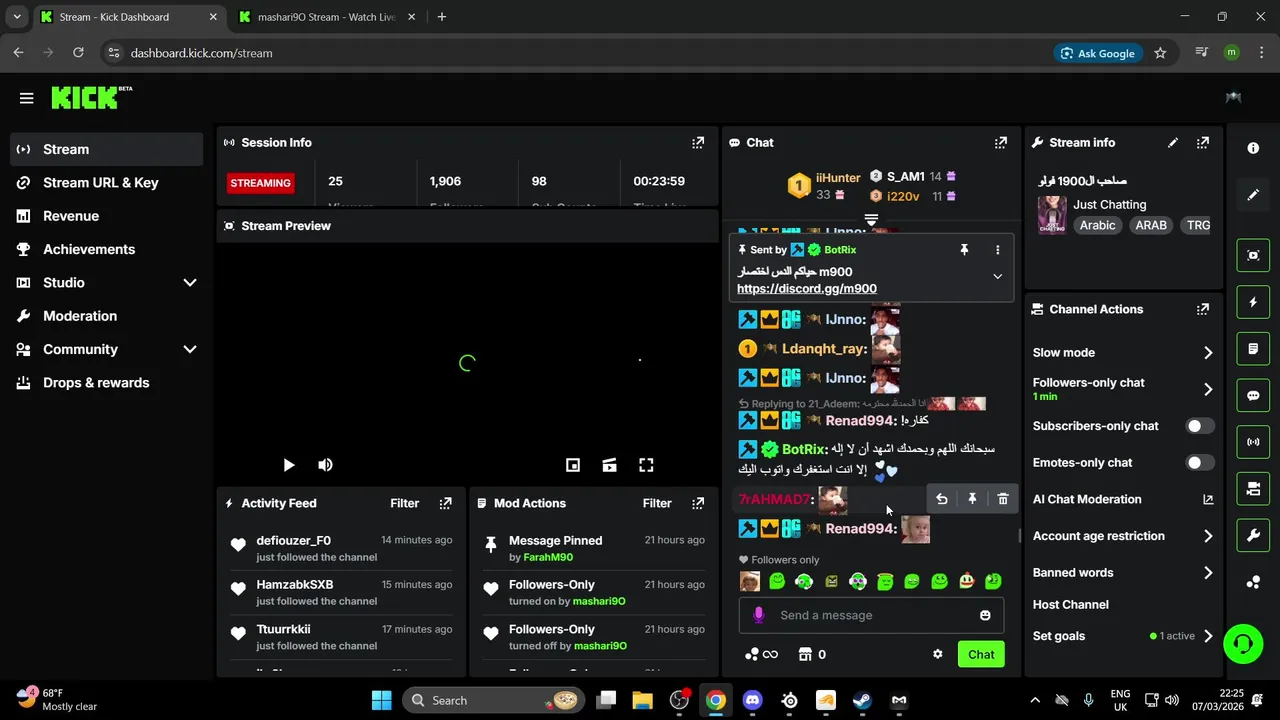This screenshot has width=1280, height=720.
Task: Open Drops & rewards page
Action: 106,383
